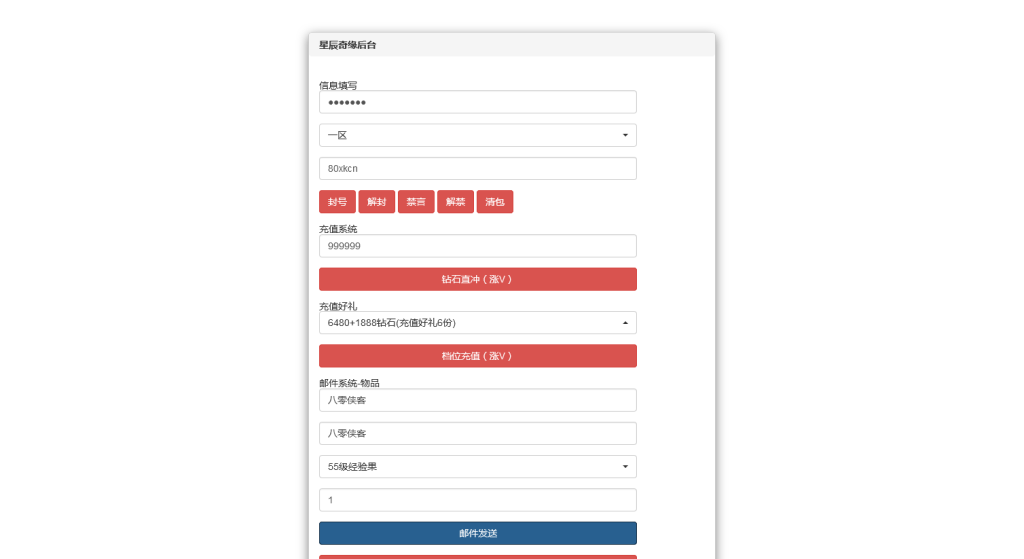Click the 钻石直冲（涨V）button
The image size is (1024, 559).
coord(477,280)
